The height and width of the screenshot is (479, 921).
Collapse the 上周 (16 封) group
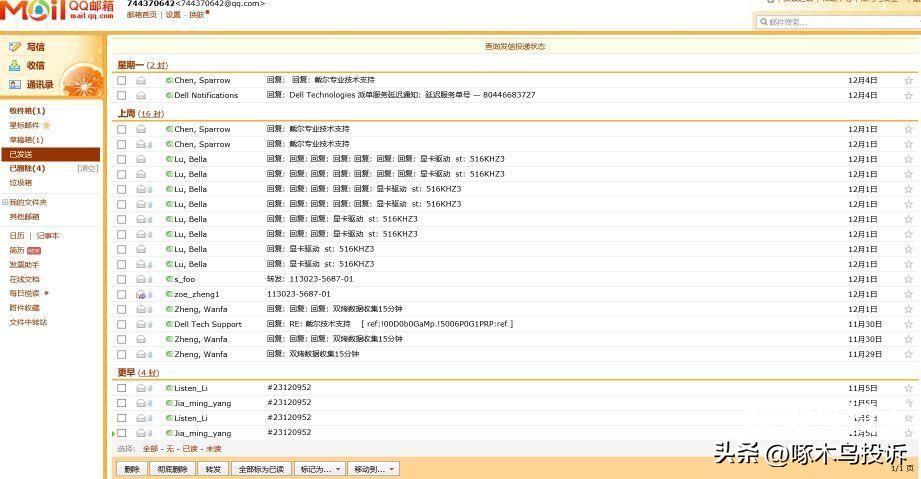[x=140, y=113]
